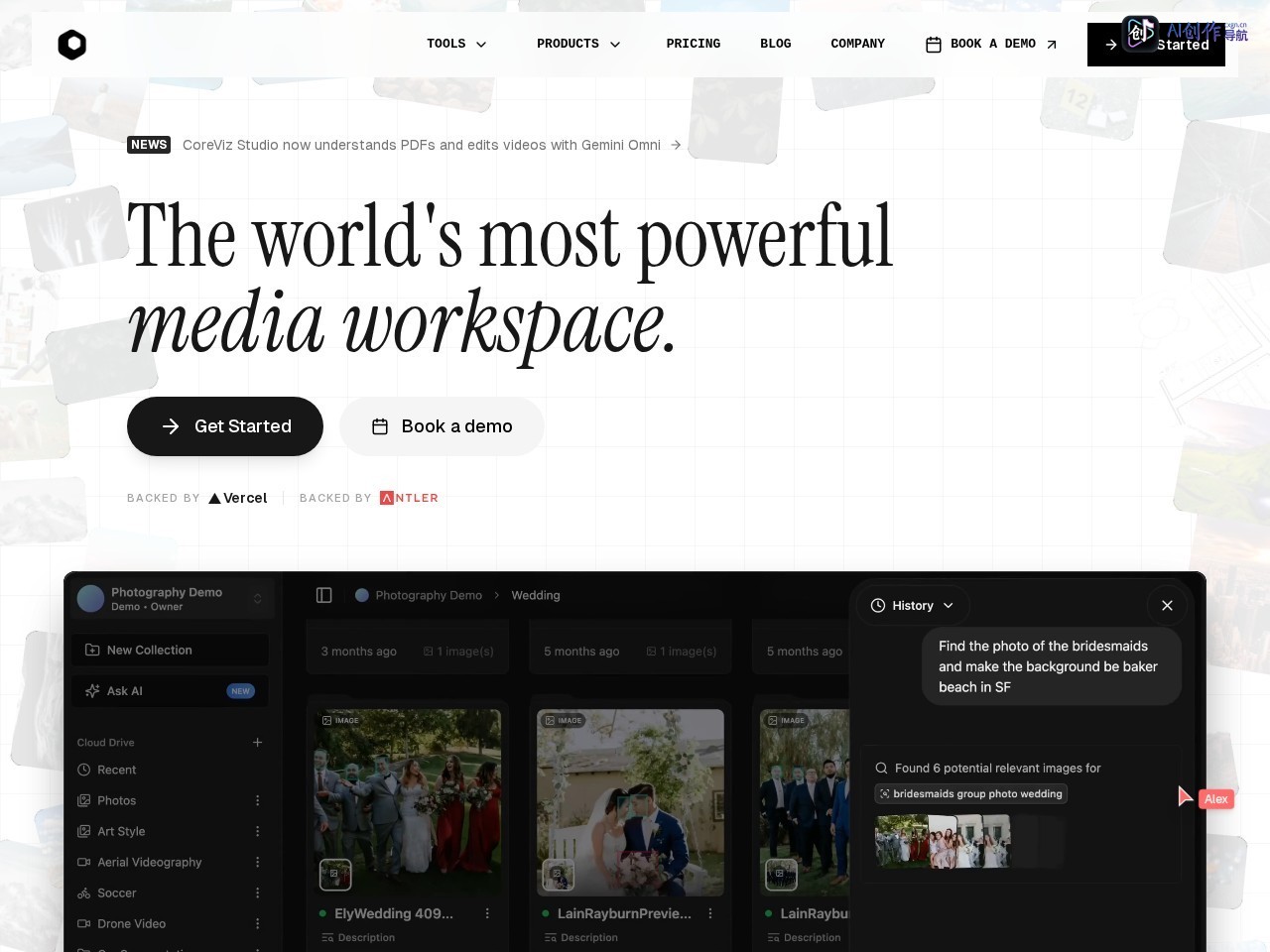The image size is (1270, 952).
Task: Open Art Style options menu
Action: pyautogui.click(x=257, y=831)
